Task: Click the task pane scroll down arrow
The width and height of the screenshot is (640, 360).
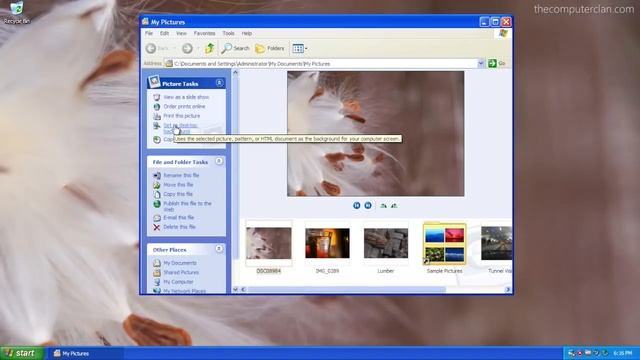Action: point(235,289)
